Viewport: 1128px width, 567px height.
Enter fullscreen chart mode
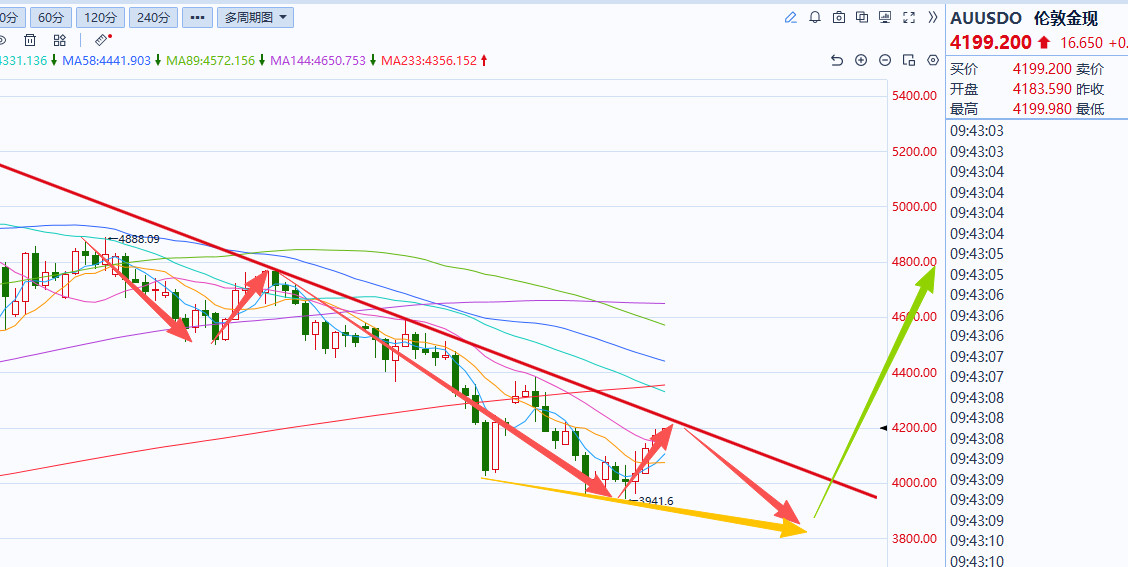coord(909,17)
